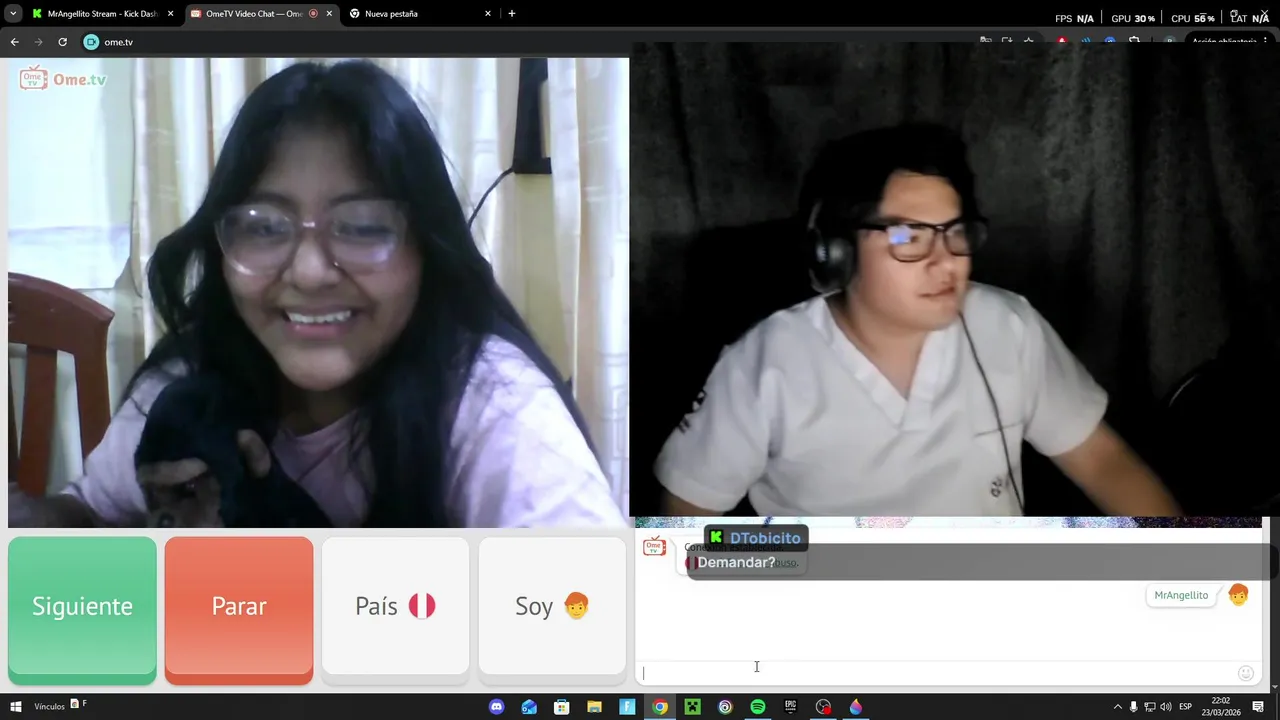This screenshot has height=720, width=1280.
Task: Open a new browser tab
Action: (x=512, y=14)
